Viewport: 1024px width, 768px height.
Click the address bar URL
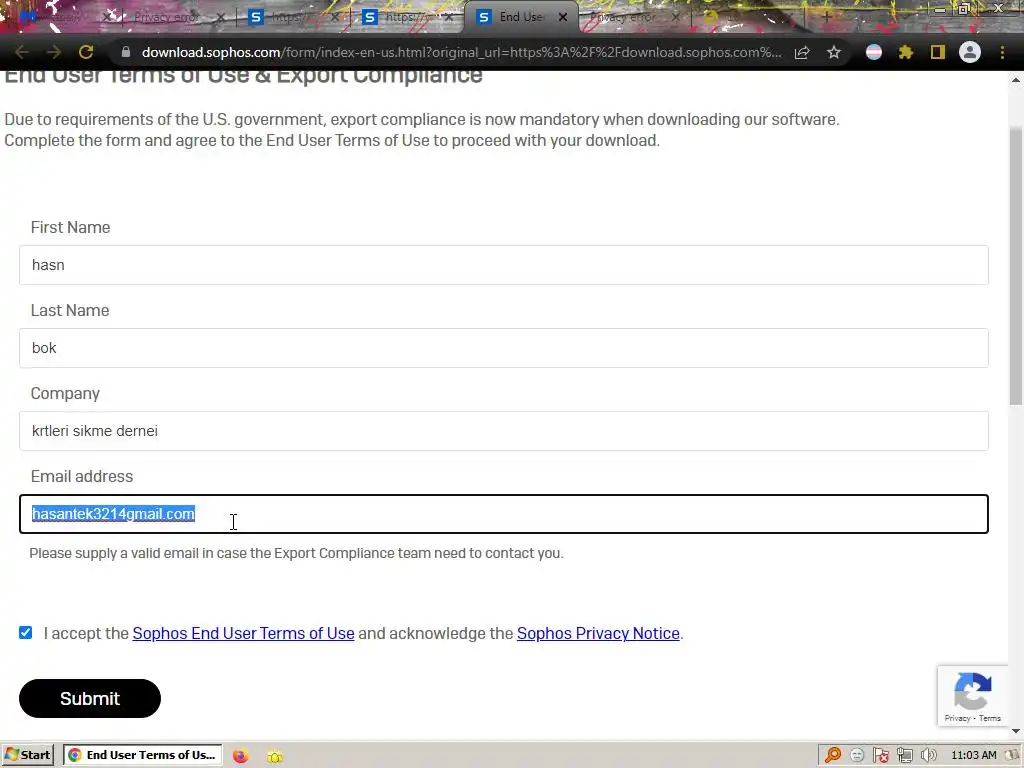coord(461,52)
